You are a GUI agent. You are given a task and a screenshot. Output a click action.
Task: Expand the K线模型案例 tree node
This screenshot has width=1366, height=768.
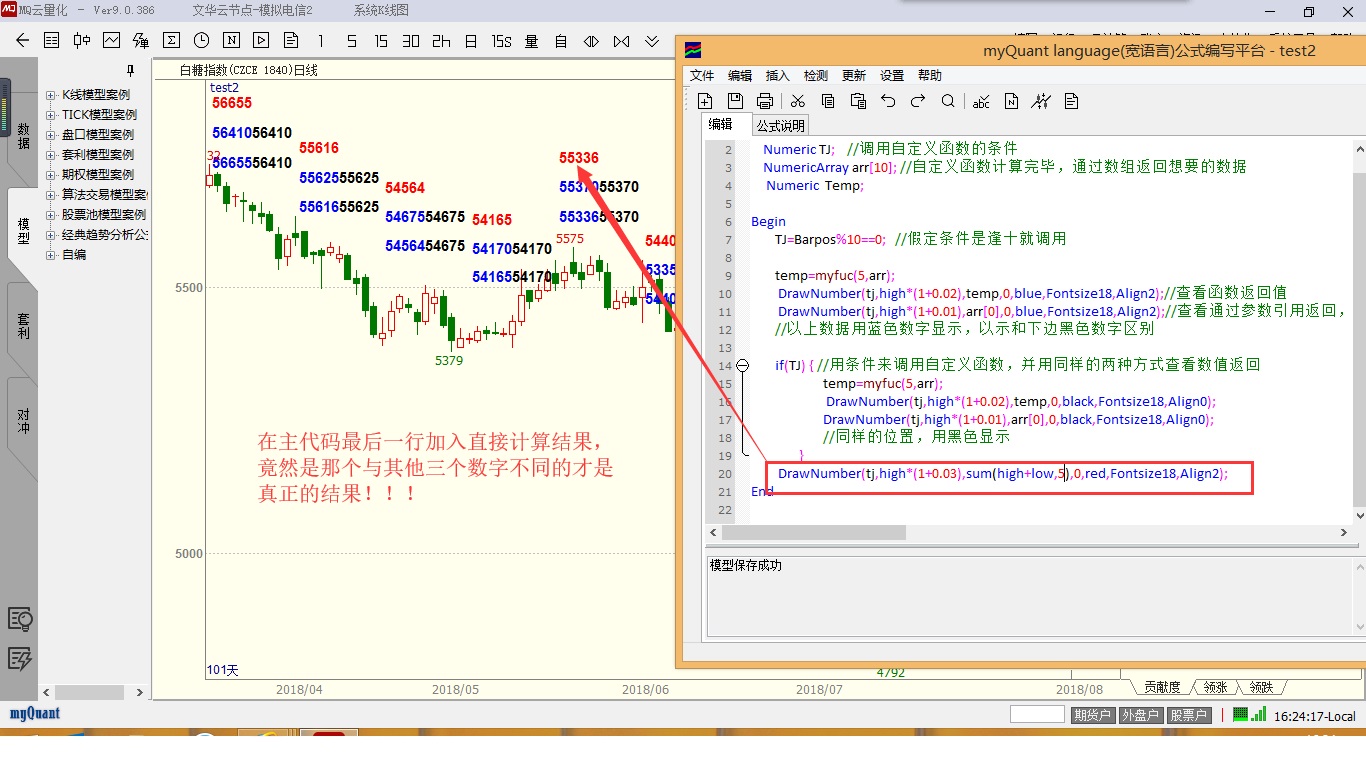click(x=51, y=95)
